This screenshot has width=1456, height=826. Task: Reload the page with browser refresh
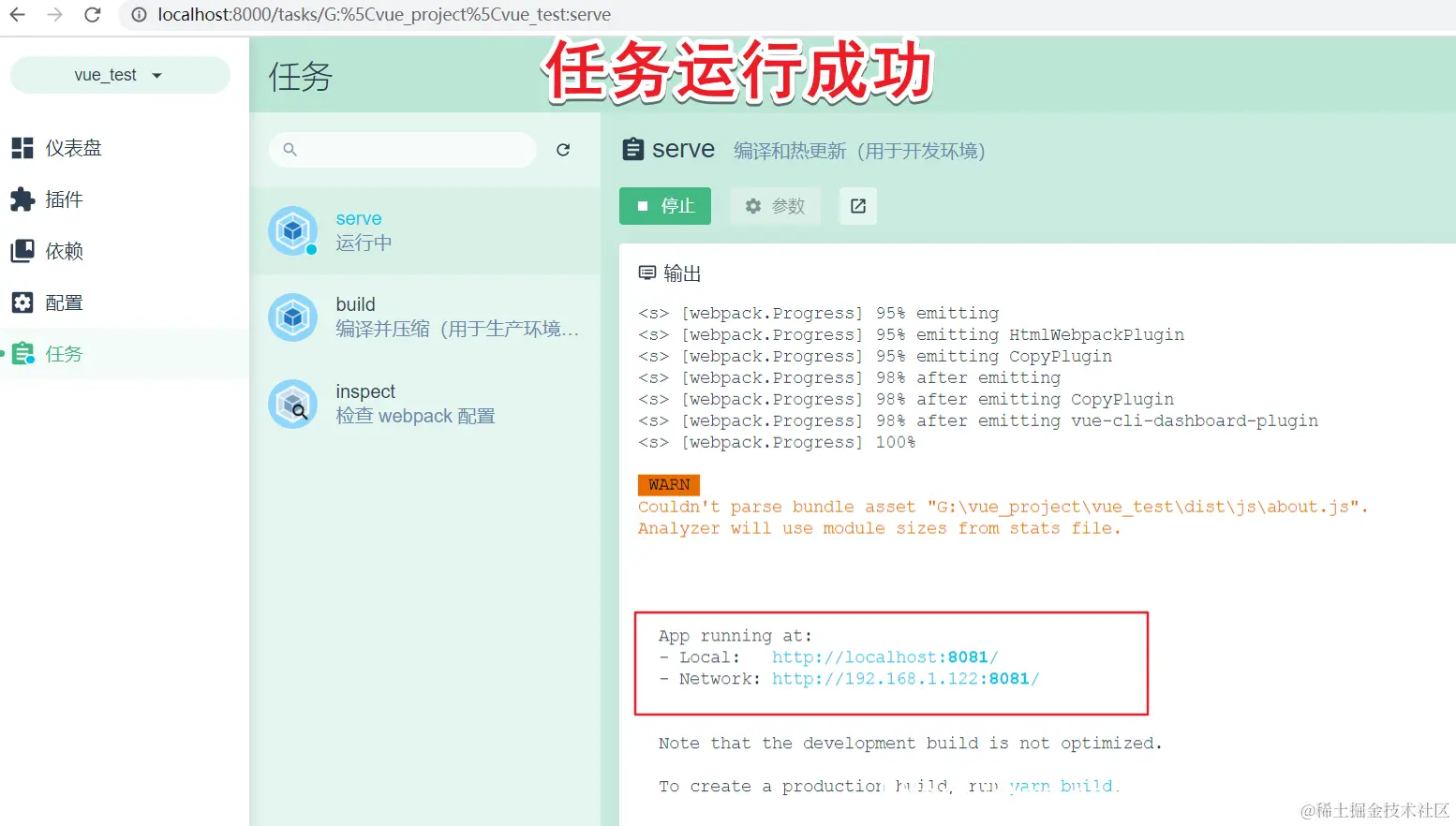[92, 15]
